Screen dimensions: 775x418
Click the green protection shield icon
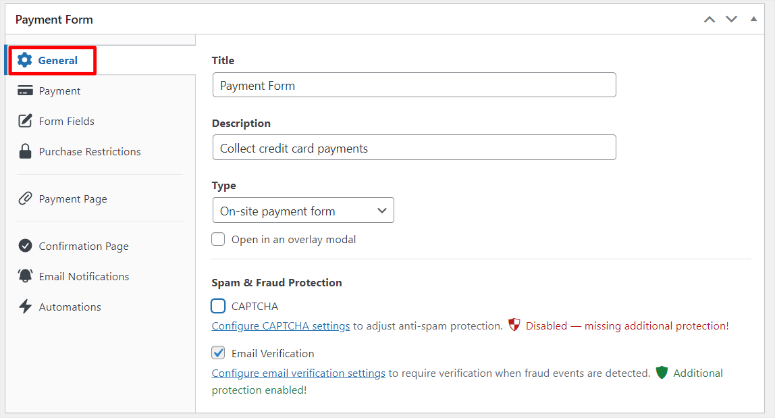662,373
